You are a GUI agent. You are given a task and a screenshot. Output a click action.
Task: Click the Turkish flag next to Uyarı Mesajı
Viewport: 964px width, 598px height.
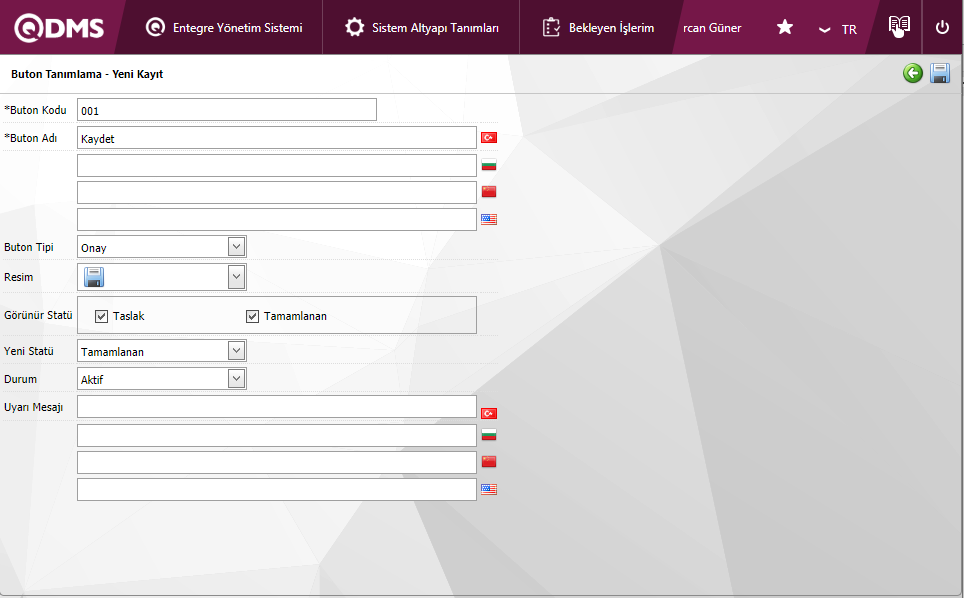[489, 413]
